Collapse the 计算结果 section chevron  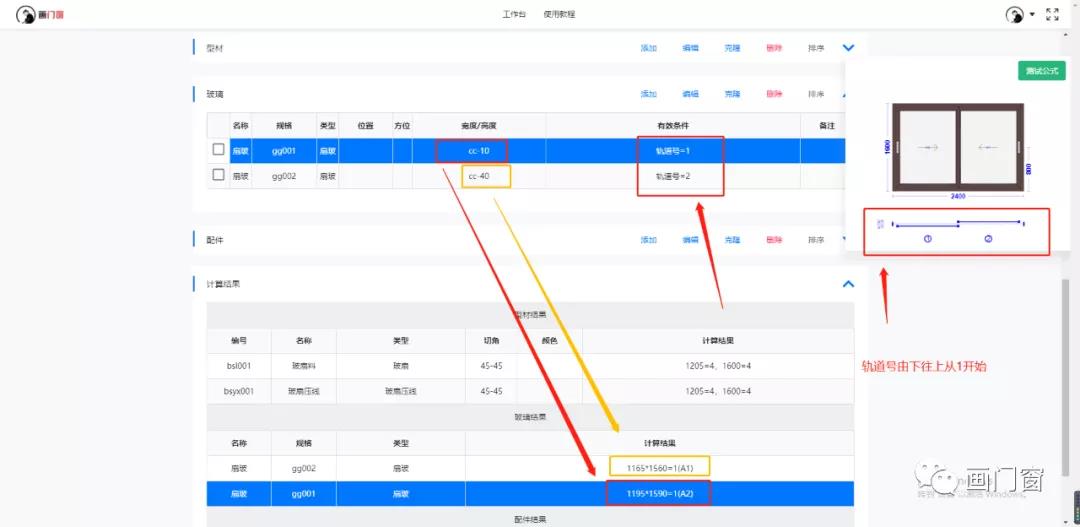[849, 284]
